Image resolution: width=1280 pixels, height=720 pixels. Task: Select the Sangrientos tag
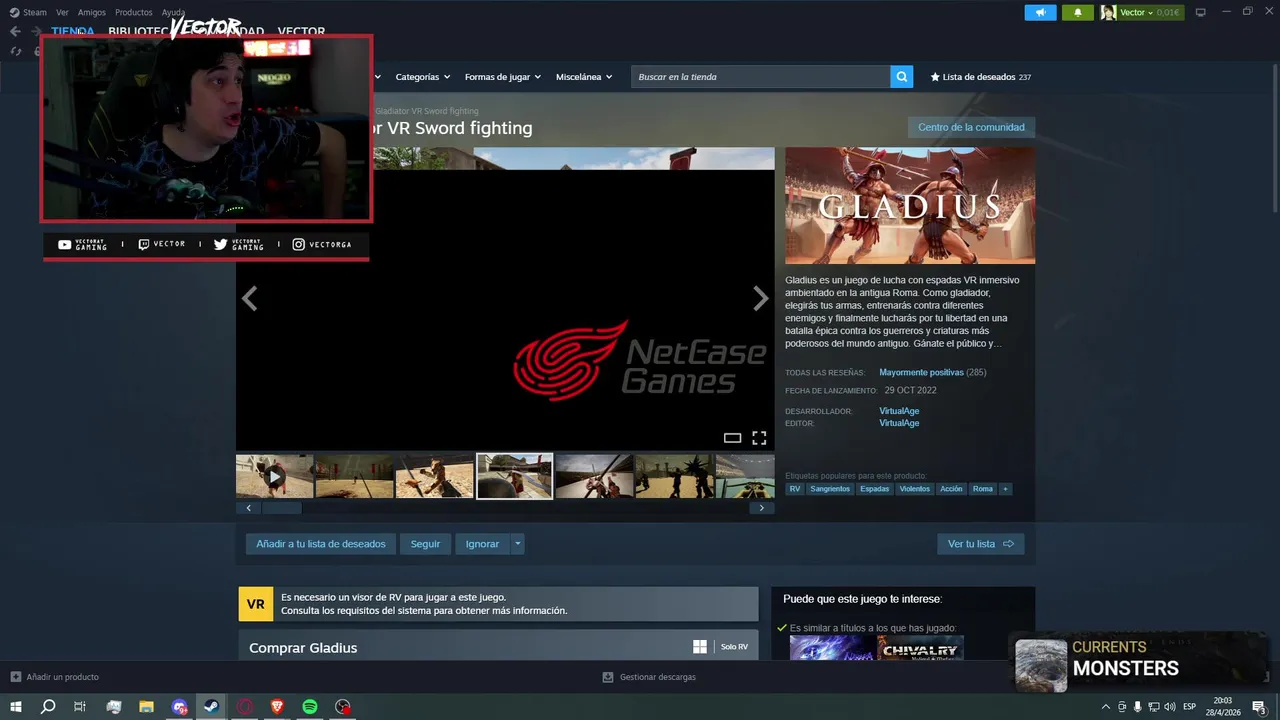[830, 489]
